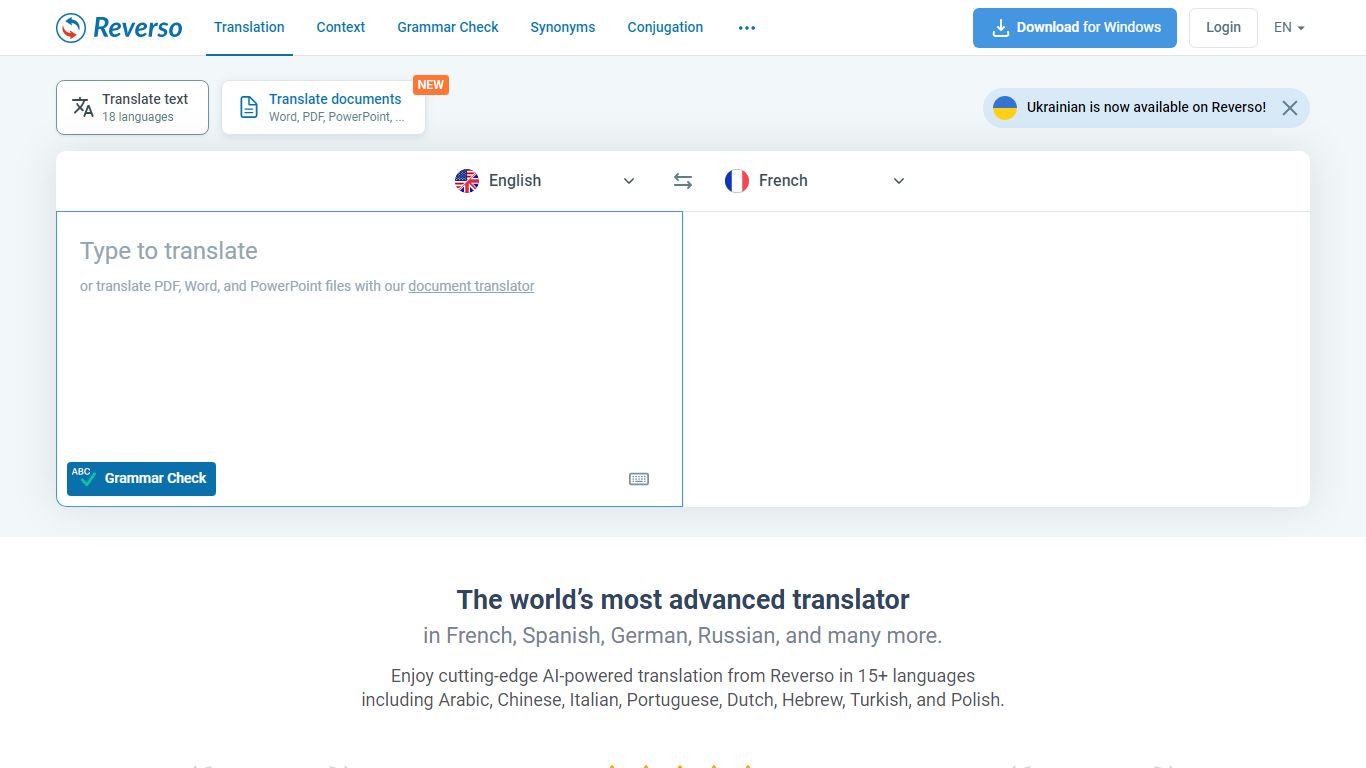Image resolution: width=1366 pixels, height=768 pixels.
Task: Open the French target language dropdown
Action: (815, 181)
